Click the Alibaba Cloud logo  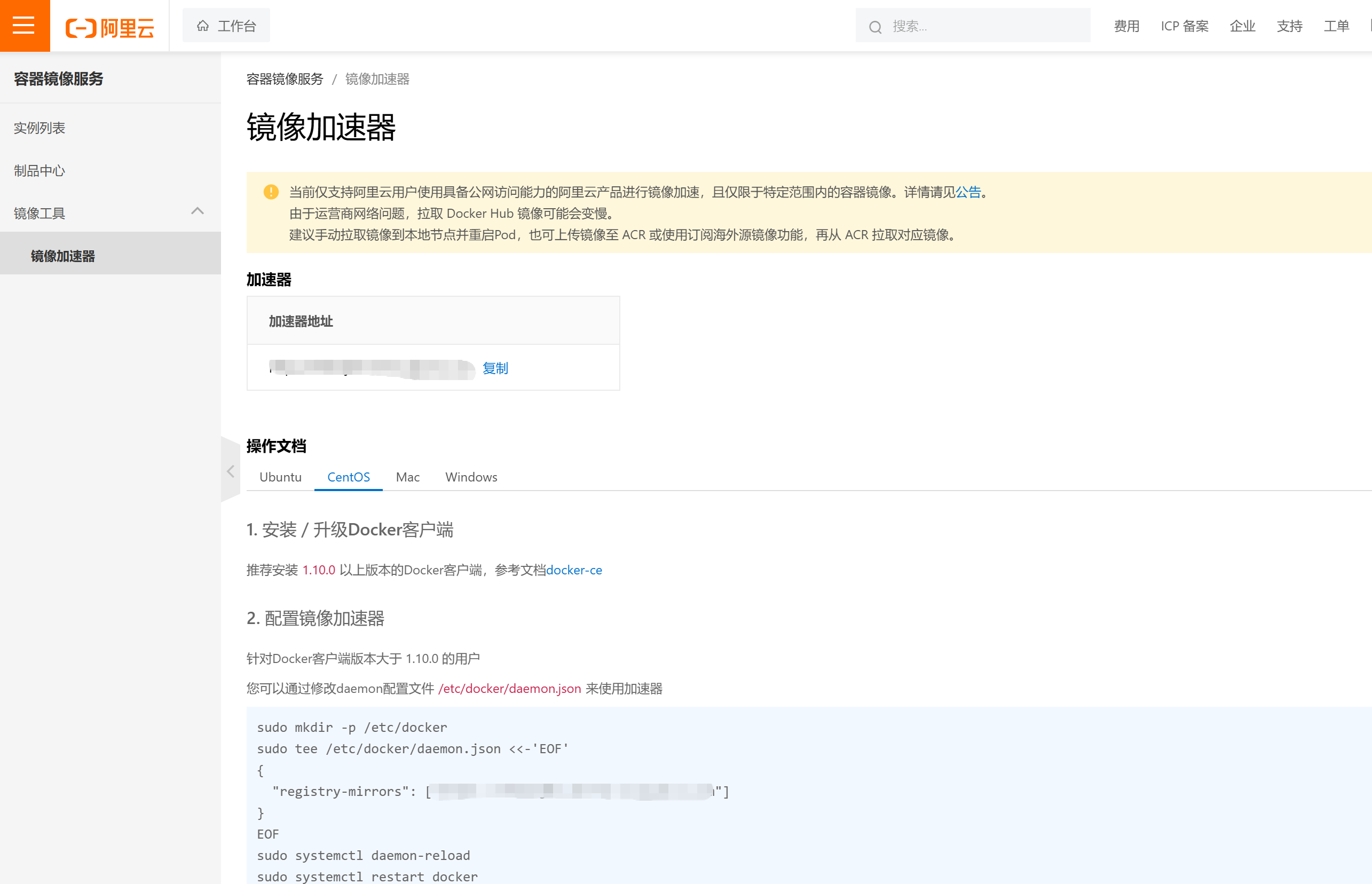(x=109, y=27)
